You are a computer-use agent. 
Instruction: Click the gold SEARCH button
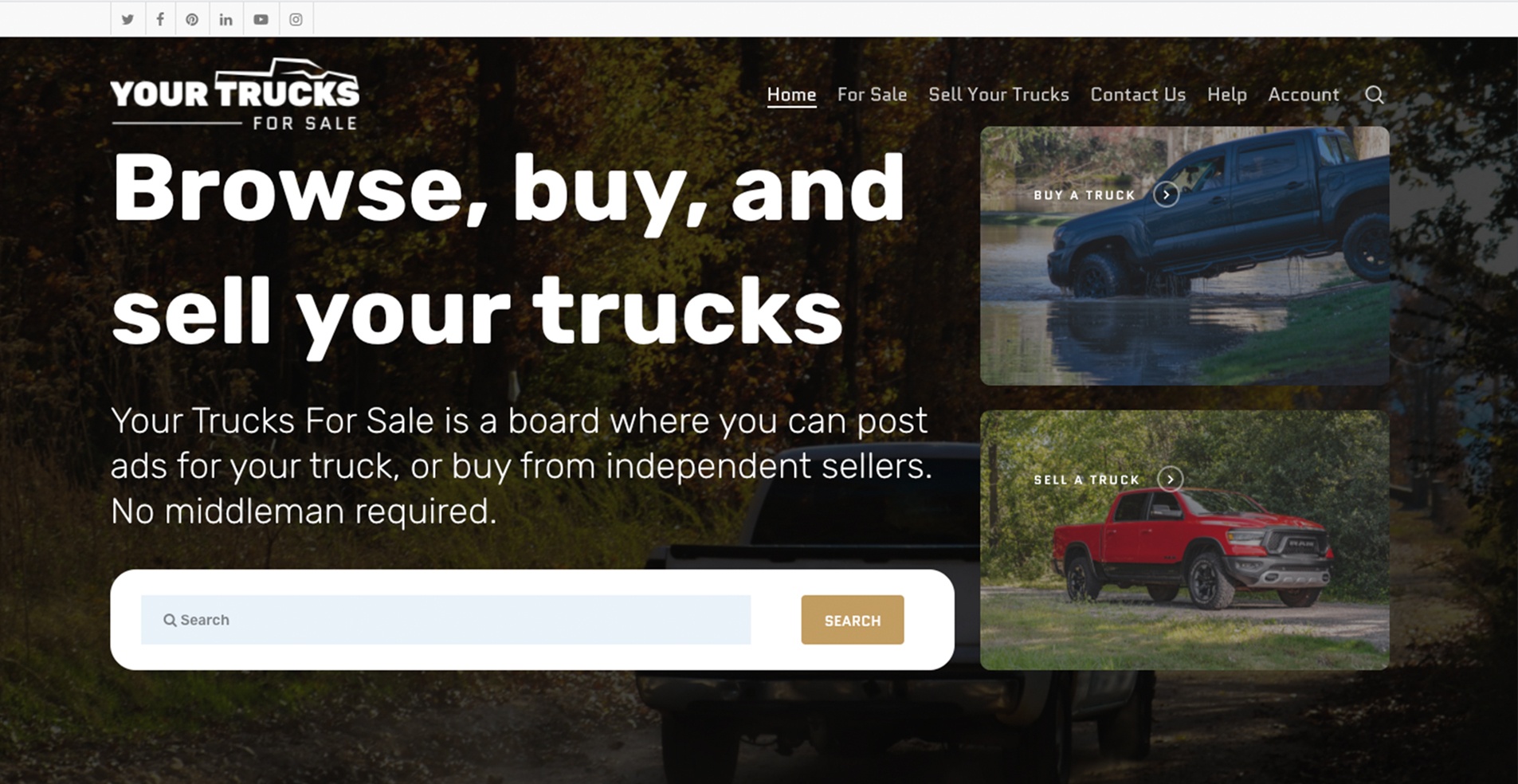coord(853,620)
